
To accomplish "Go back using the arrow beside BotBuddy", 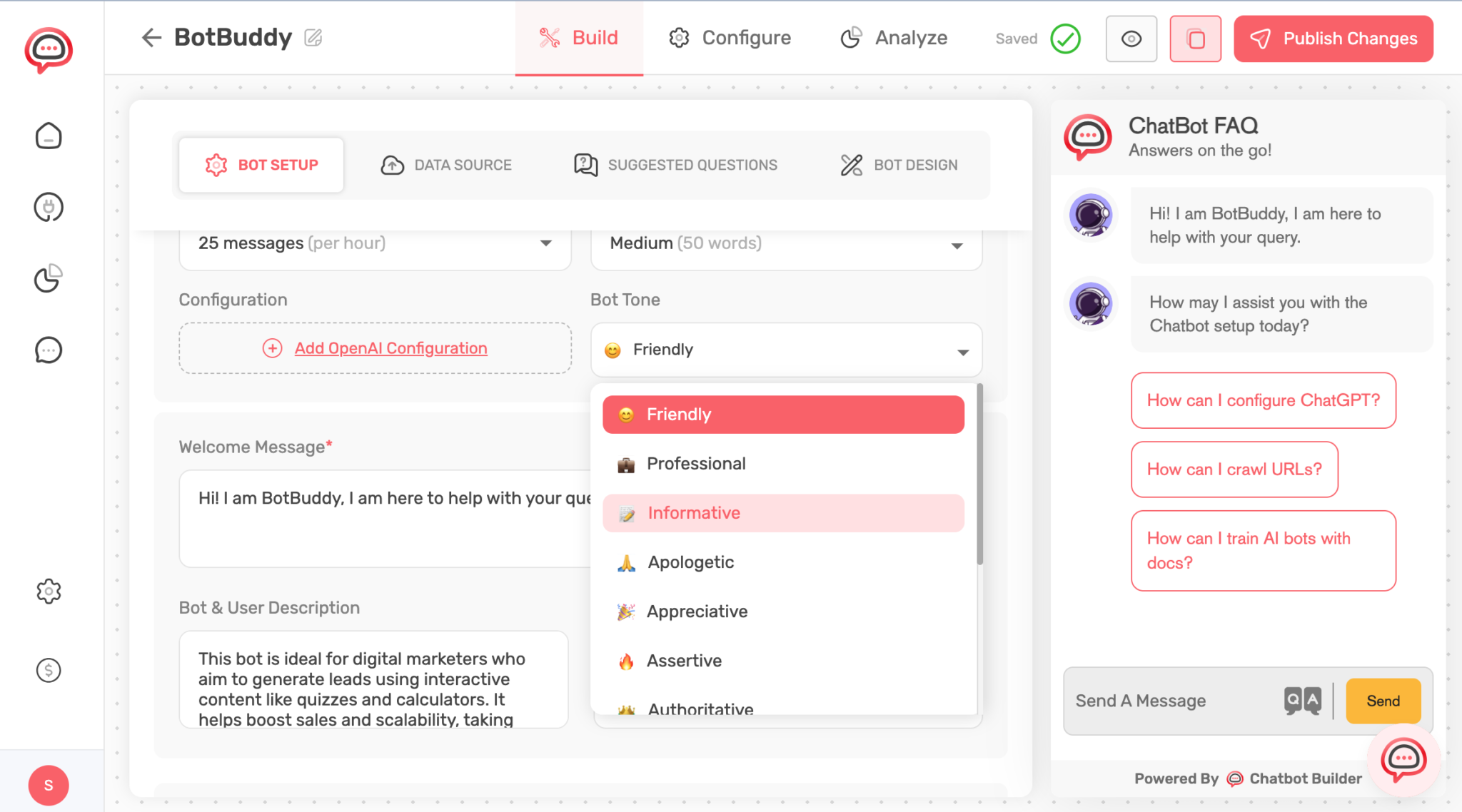I will [151, 37].
